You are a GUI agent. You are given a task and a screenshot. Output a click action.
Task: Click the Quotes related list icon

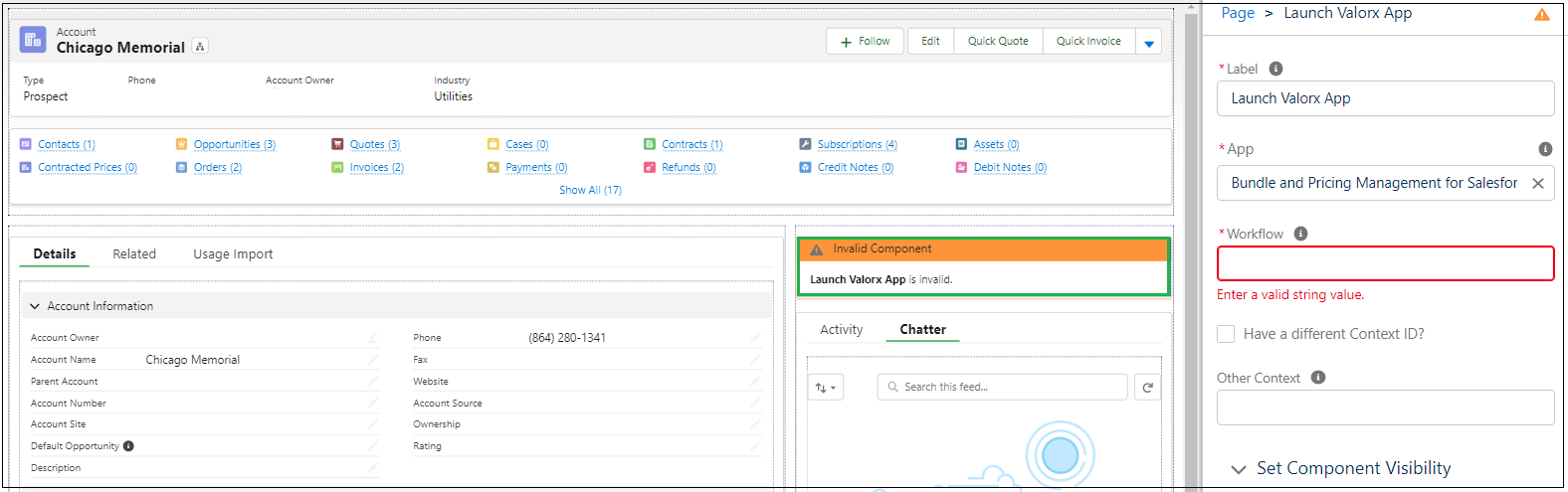tap(337, 144)
